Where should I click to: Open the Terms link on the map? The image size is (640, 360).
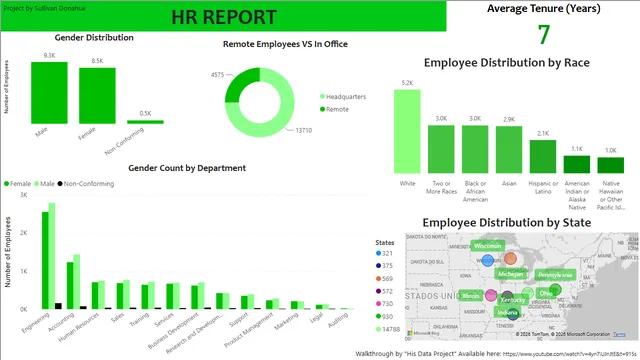(619, 334)
